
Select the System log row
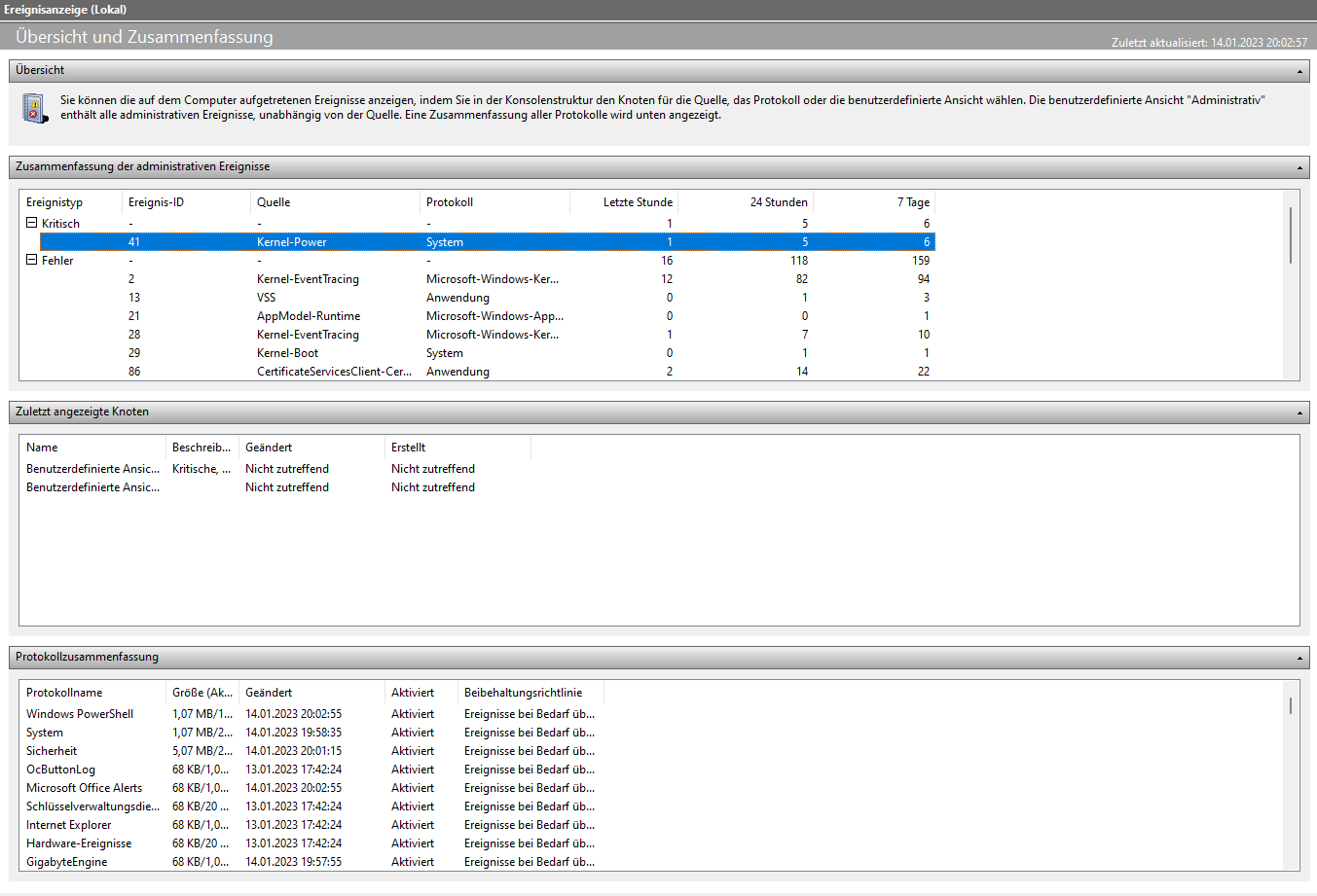pos(312,733)
